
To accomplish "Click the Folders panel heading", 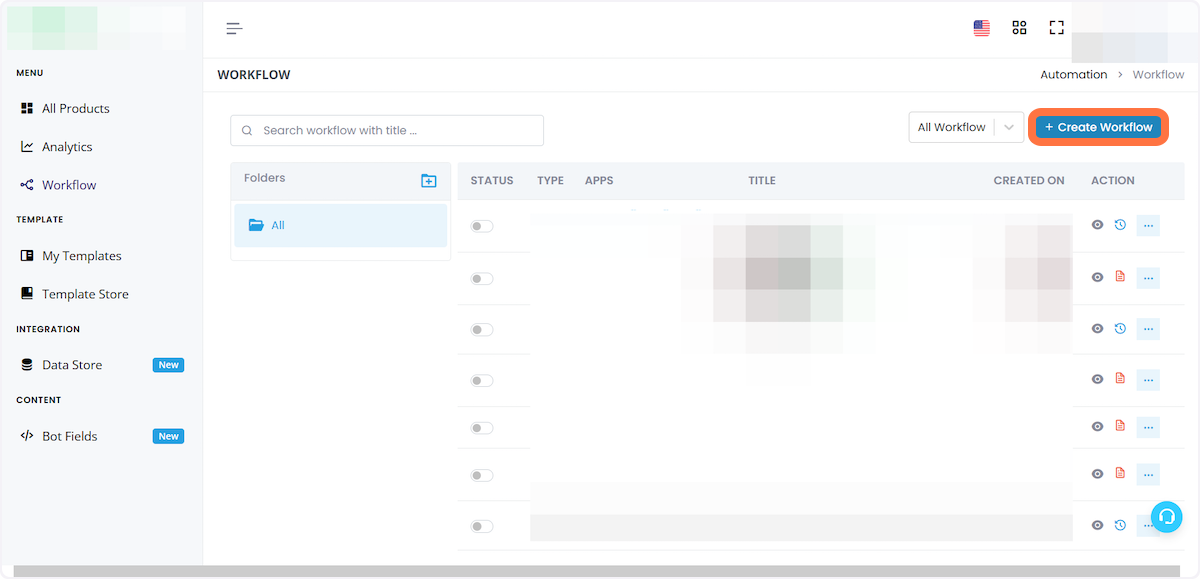I will [265, 178].
